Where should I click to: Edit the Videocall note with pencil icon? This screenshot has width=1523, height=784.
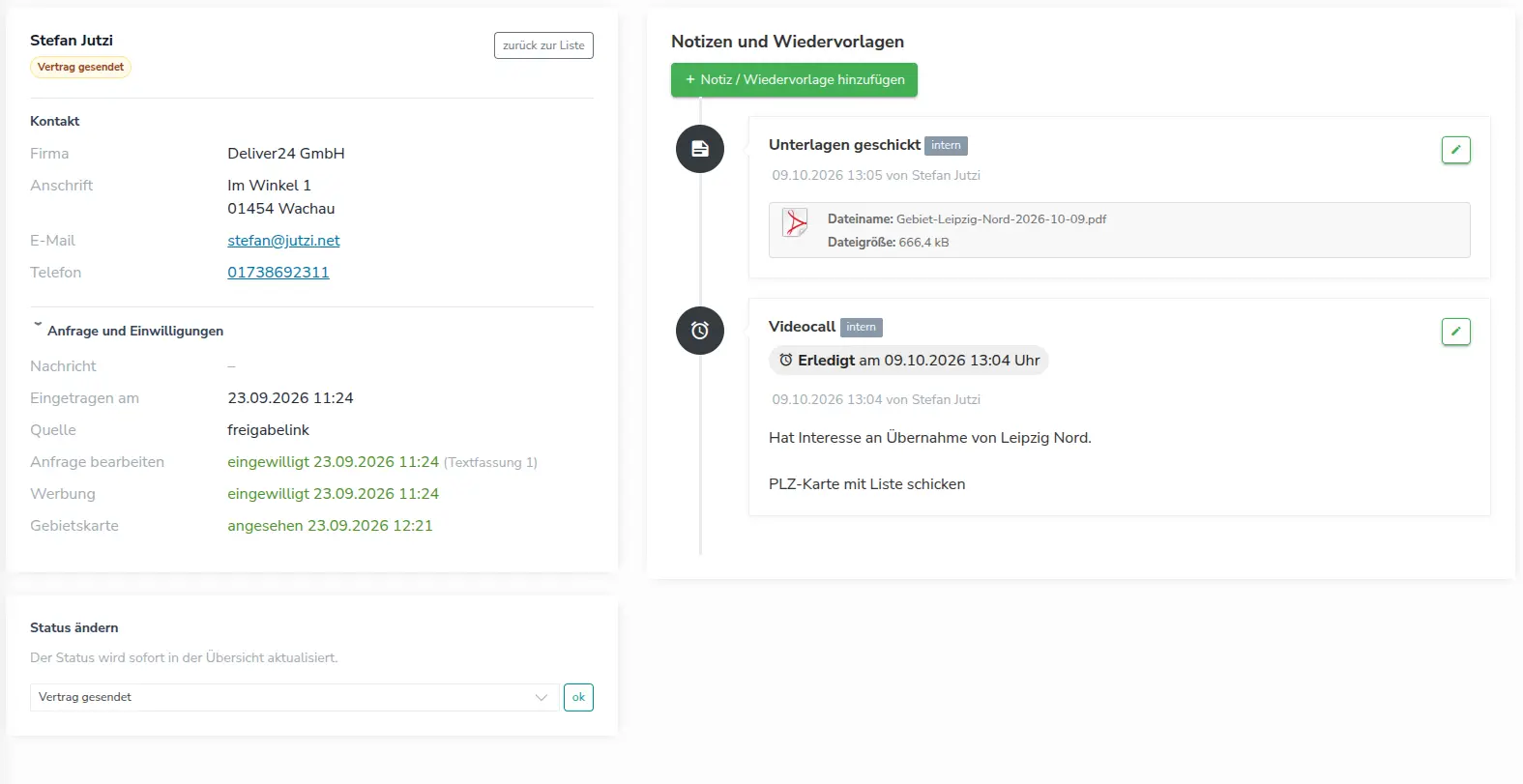pyautogui.click(x=1455, y=332)
